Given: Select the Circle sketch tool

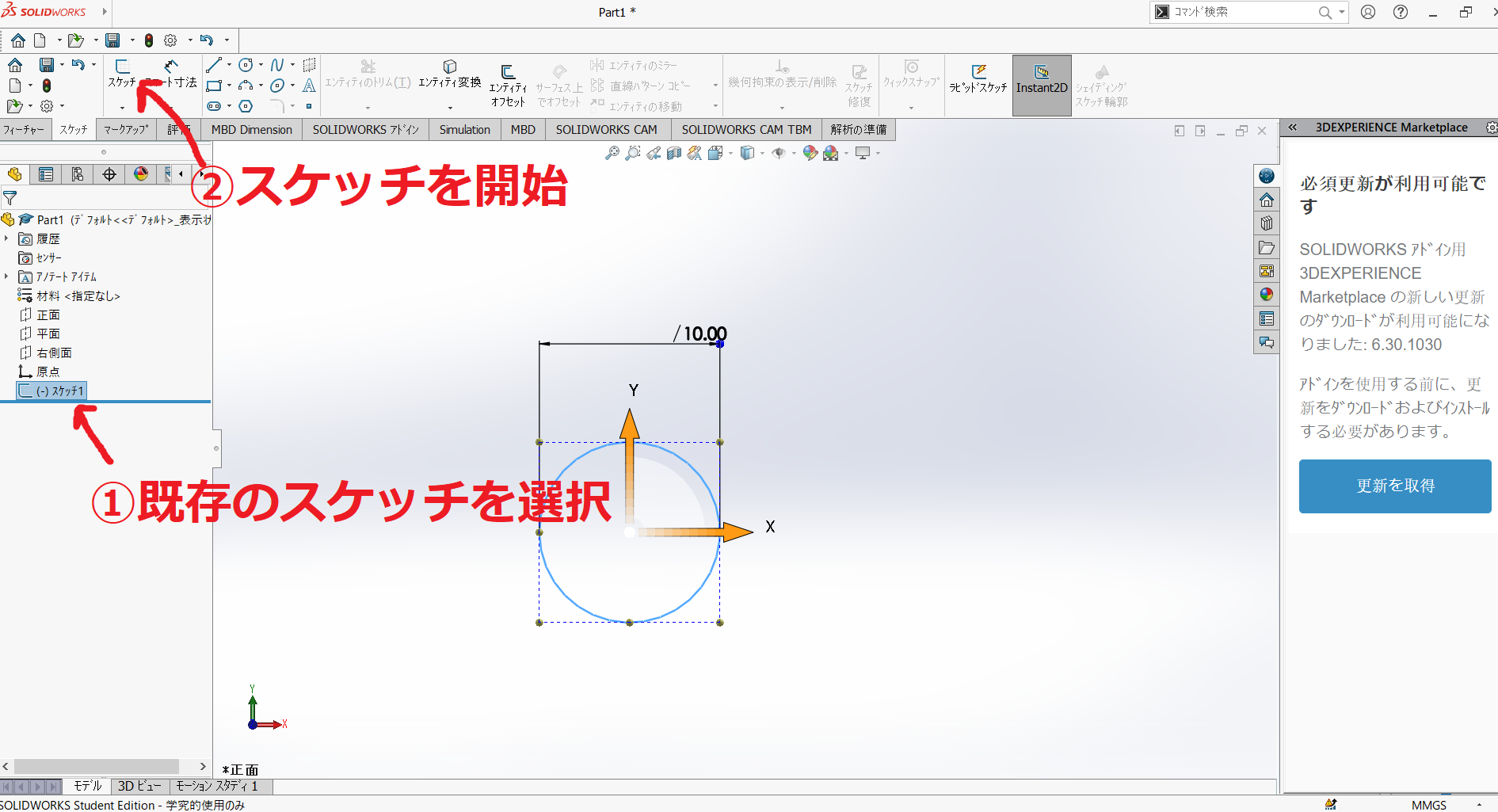Looking at the screenshot, I should point(246,65).
